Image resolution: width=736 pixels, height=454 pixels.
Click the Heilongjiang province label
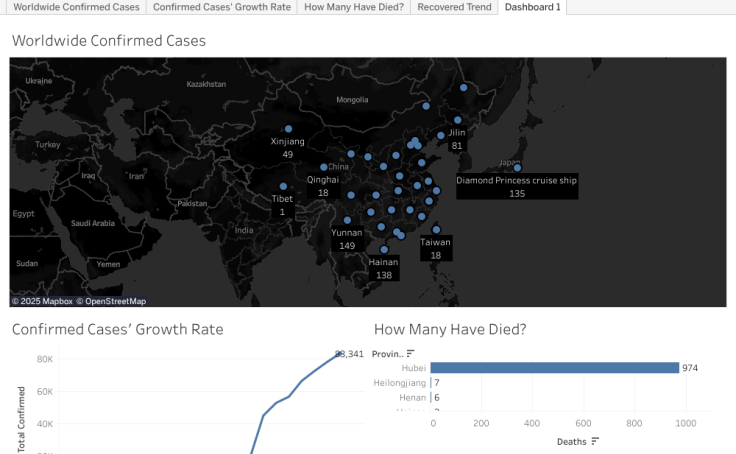(400, 383)
